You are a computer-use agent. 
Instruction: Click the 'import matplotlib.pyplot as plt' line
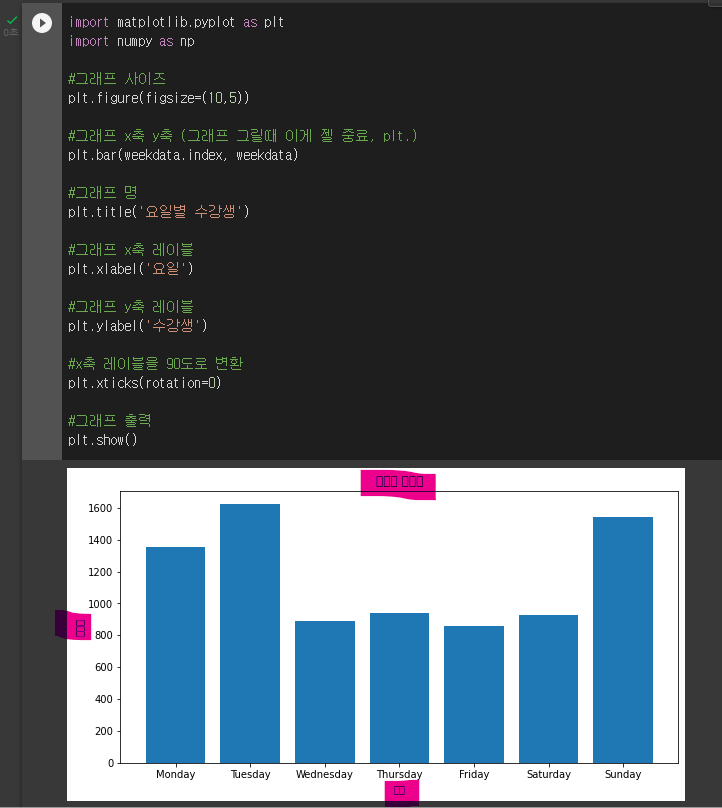pyautogui.click(x=176, y=22)
